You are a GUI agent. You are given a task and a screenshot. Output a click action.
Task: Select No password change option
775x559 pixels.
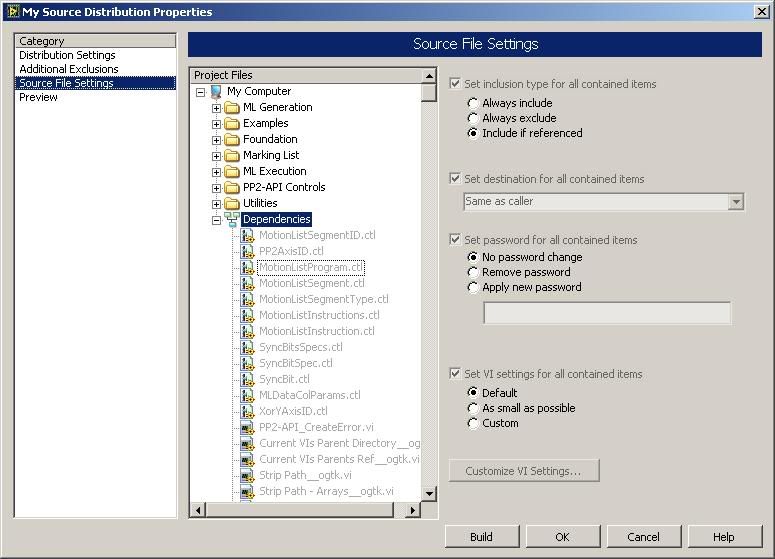tap(473, 257)
